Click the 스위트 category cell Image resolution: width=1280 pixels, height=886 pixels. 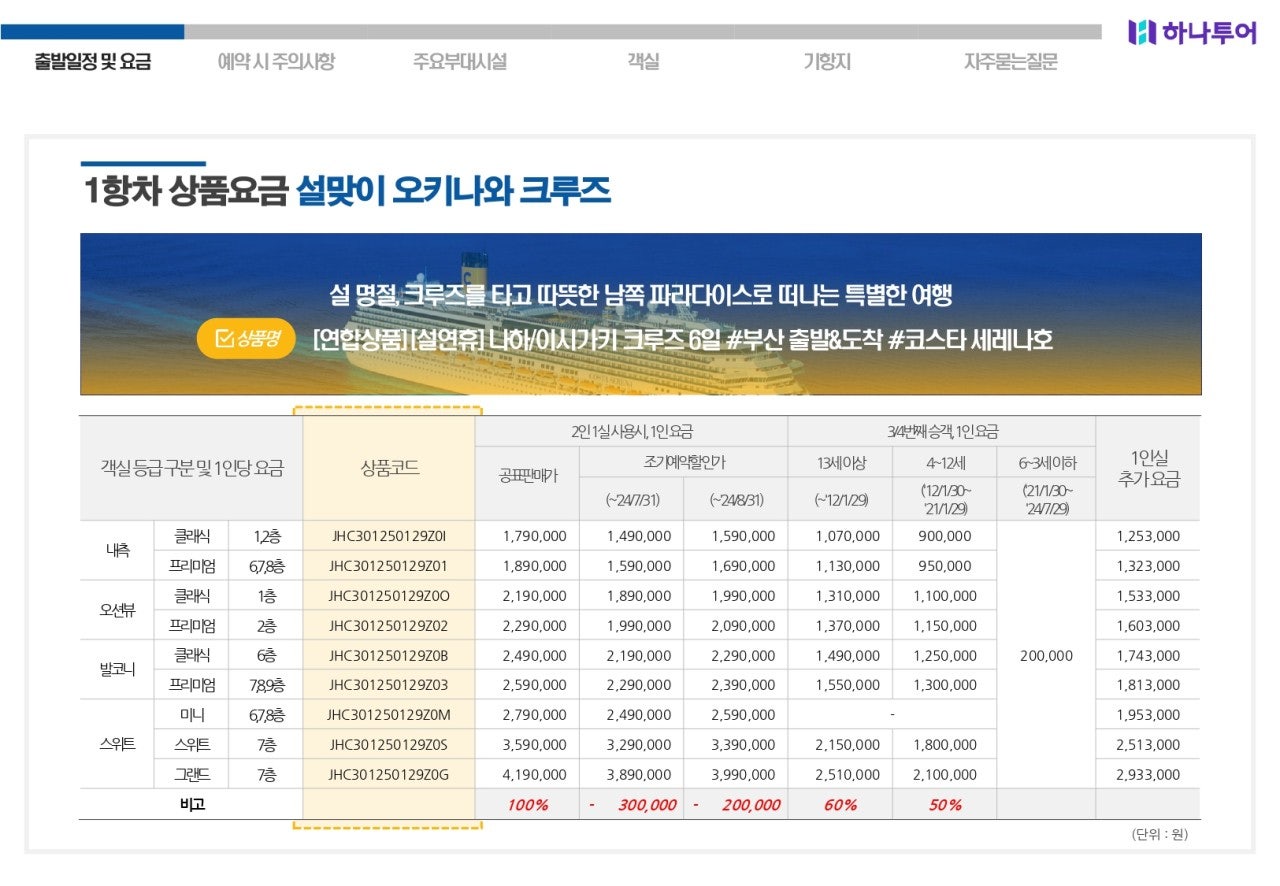coord(117,745)
